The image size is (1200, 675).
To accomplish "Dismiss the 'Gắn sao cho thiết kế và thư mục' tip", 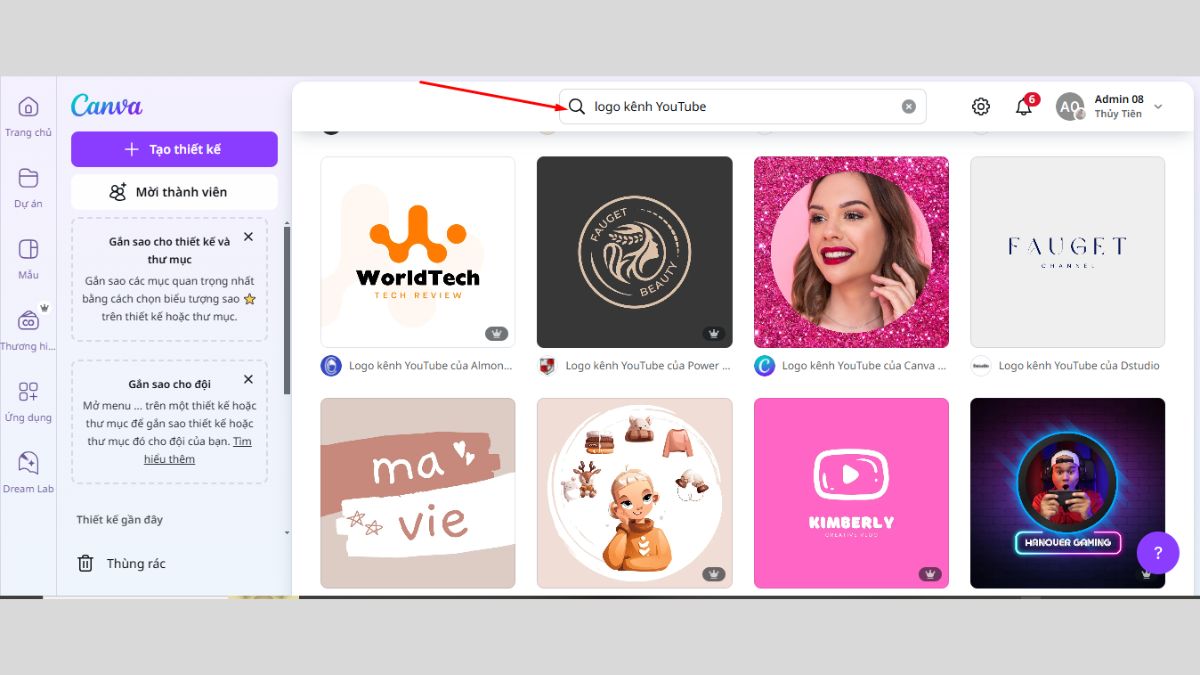I will pos(248,237).
